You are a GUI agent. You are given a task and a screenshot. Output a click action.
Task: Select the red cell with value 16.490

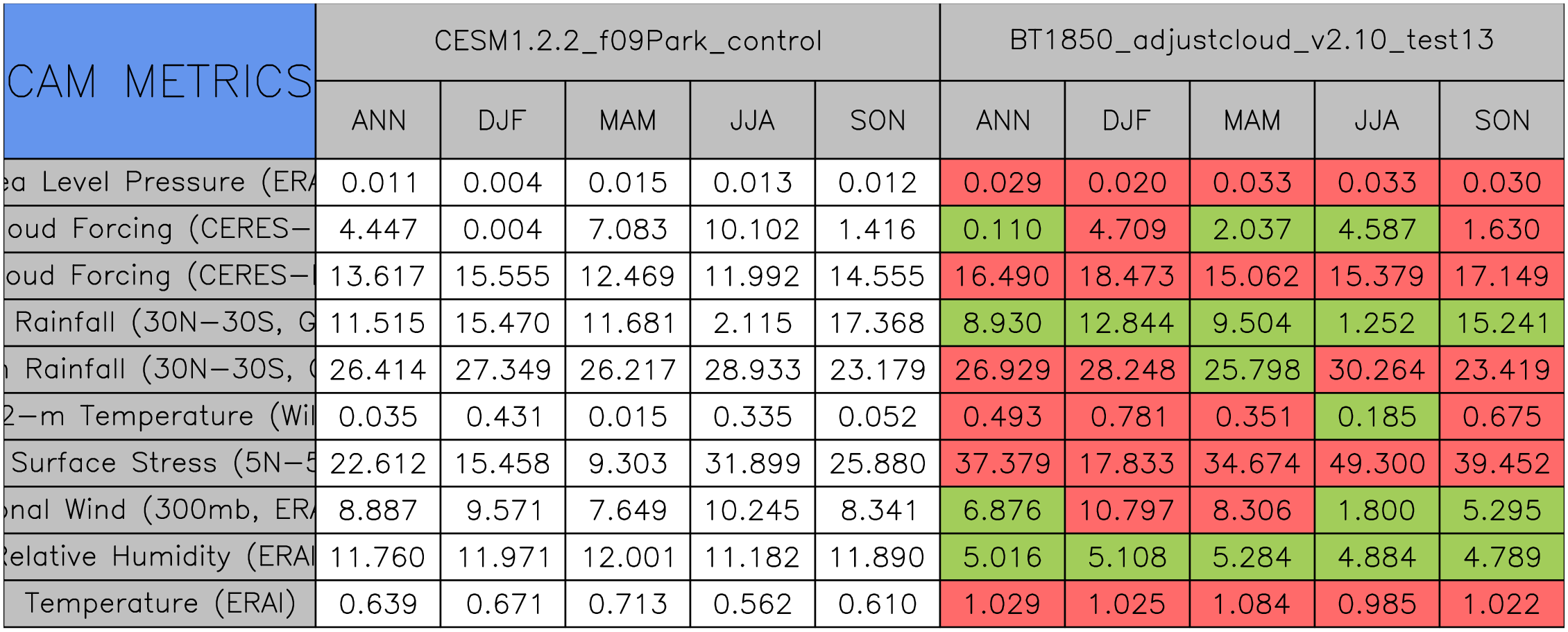pyautogui.click(x=1002, y=276)
